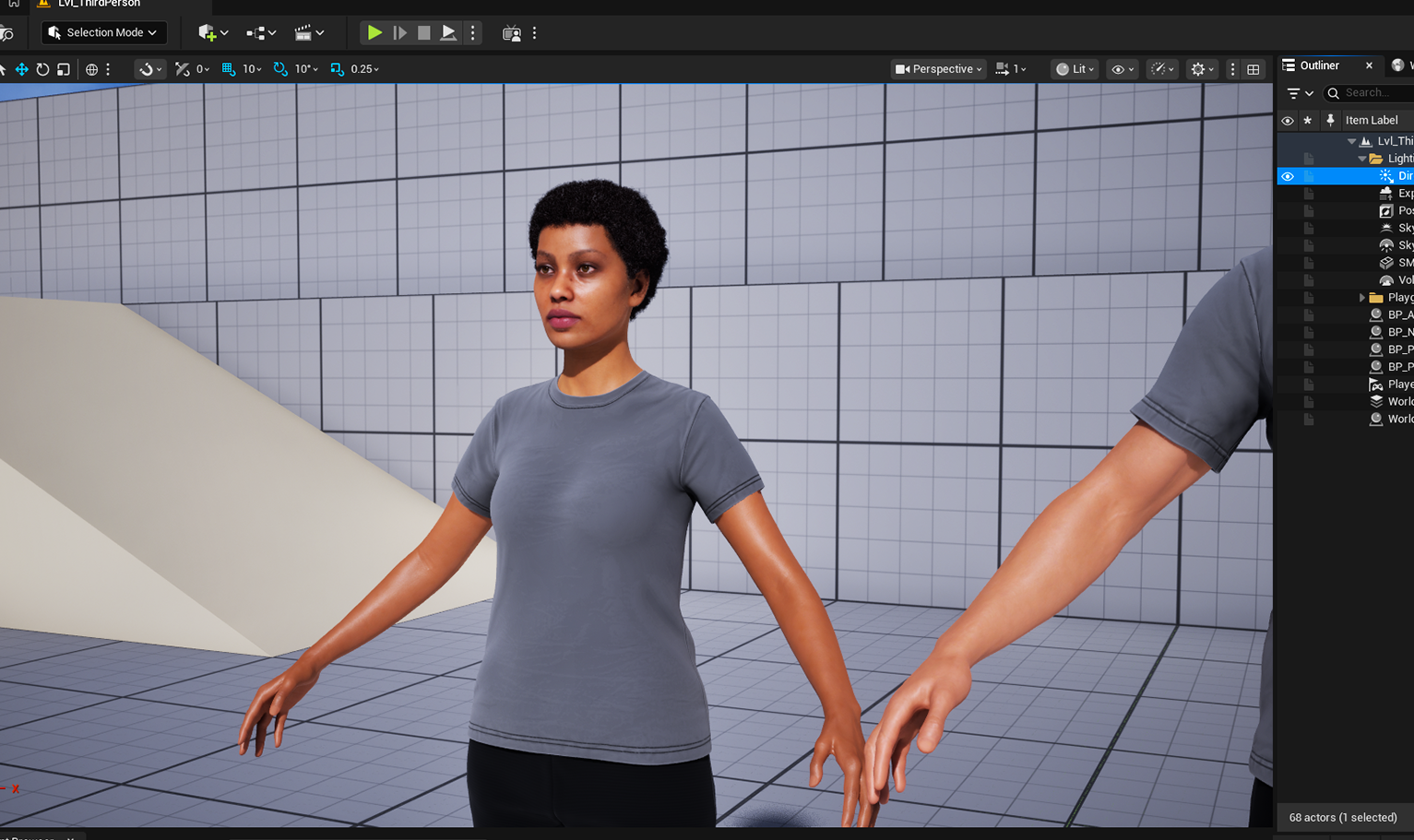Click the Outliner search field
1414x840 pixels.
pos(1368,92)
